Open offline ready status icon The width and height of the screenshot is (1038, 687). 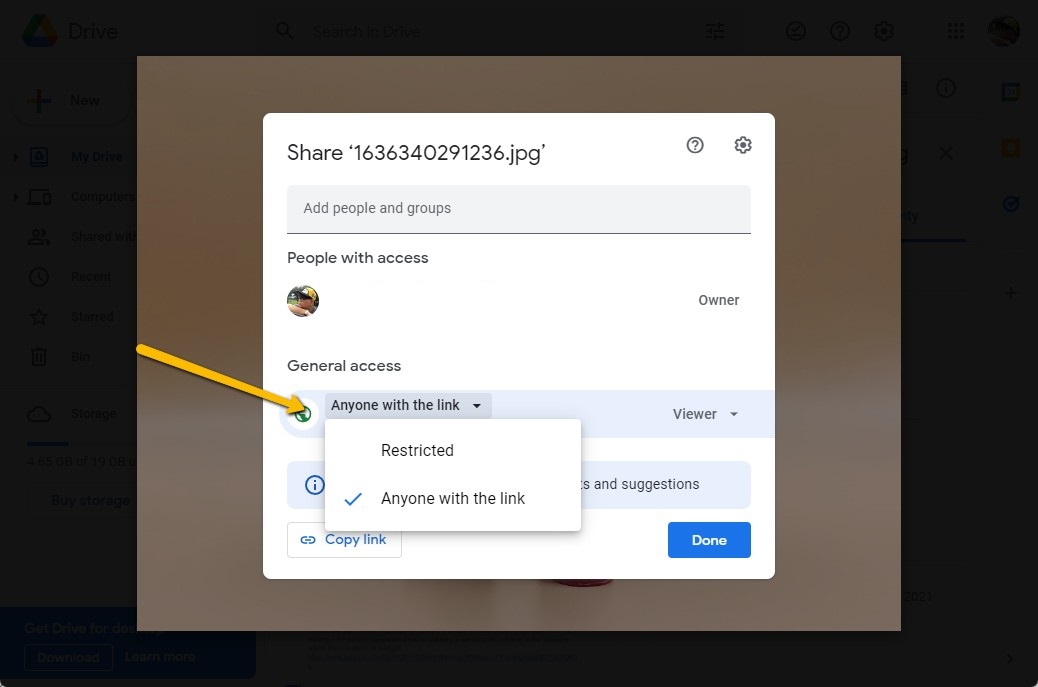coord(796,31)
